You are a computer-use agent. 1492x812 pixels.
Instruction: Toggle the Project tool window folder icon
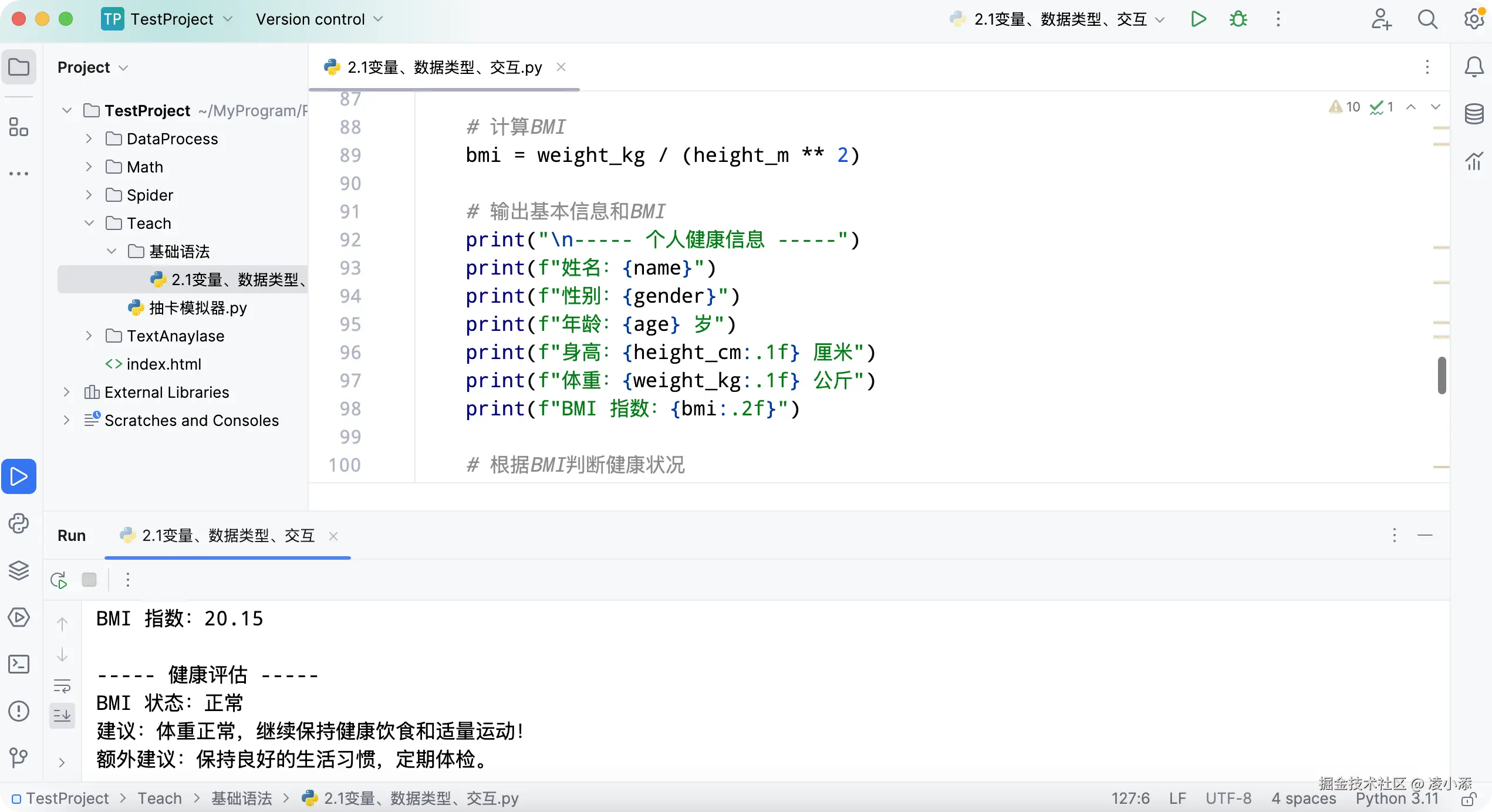(19, 67)
